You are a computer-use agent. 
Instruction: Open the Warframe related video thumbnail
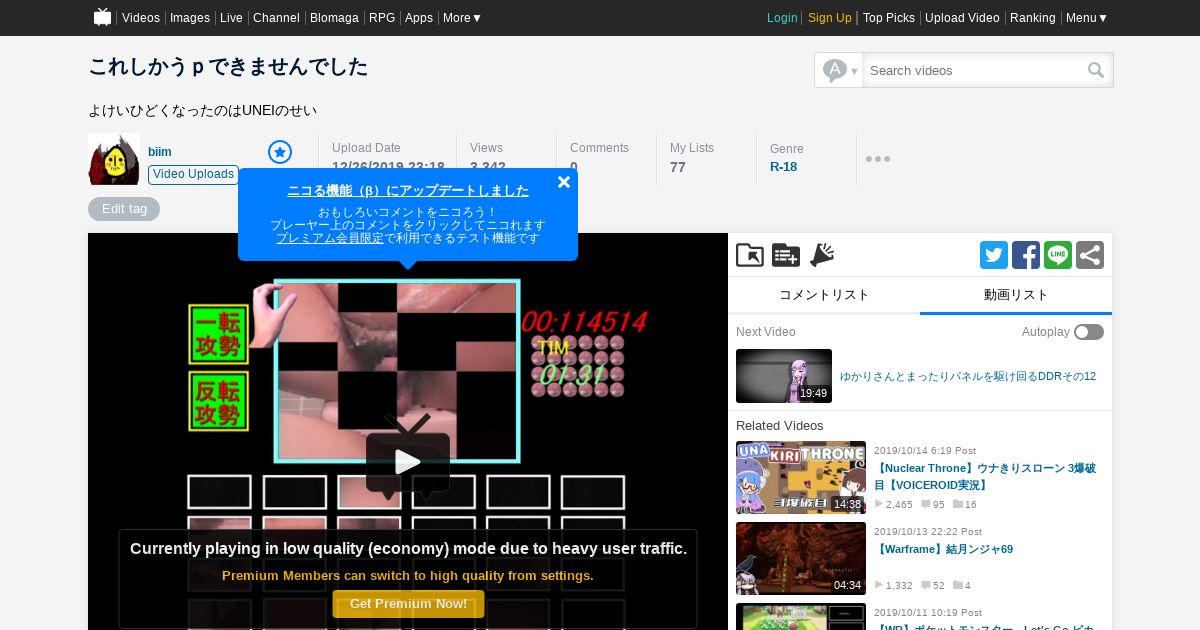click(x=801, y=558)
